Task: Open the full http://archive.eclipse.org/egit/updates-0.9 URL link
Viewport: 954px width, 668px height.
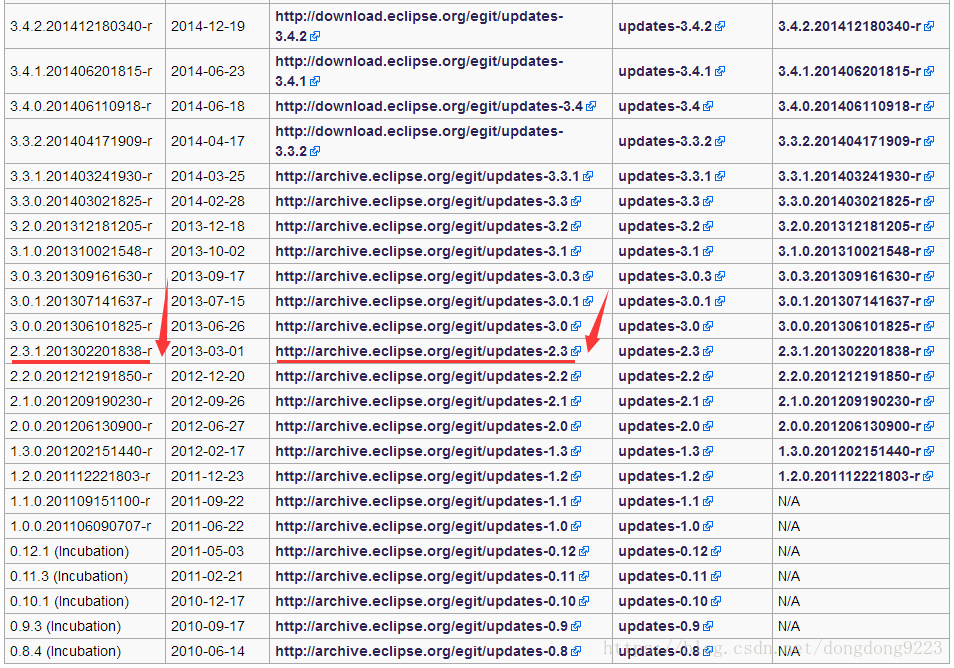Action: [x=428, y=625]
